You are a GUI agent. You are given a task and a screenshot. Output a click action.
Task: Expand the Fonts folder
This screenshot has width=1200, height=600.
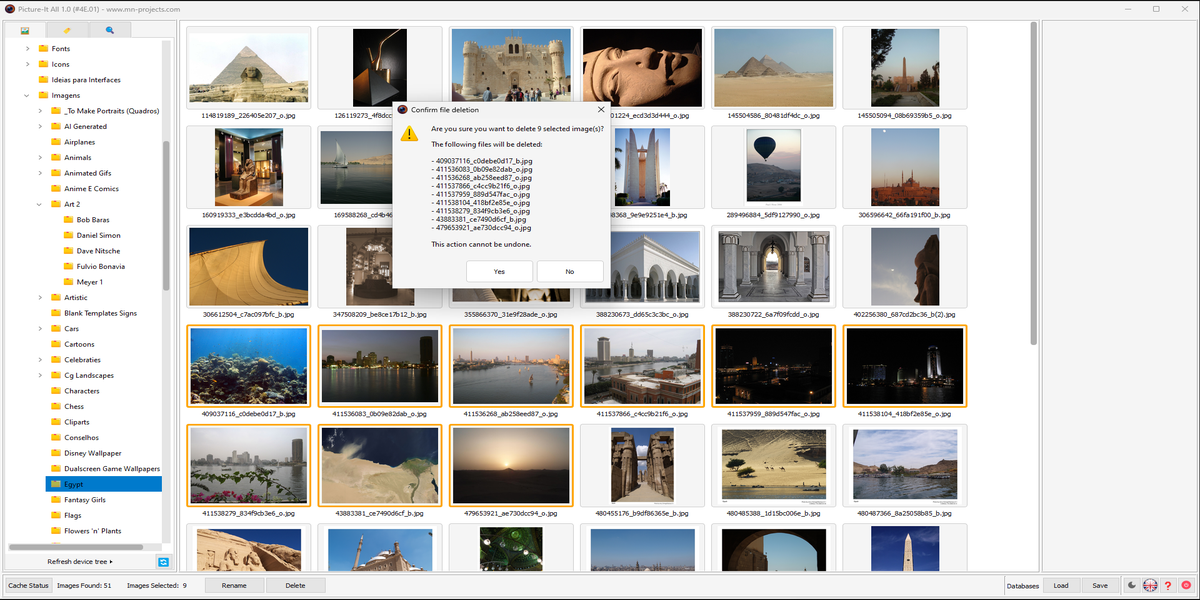[28, 48]
